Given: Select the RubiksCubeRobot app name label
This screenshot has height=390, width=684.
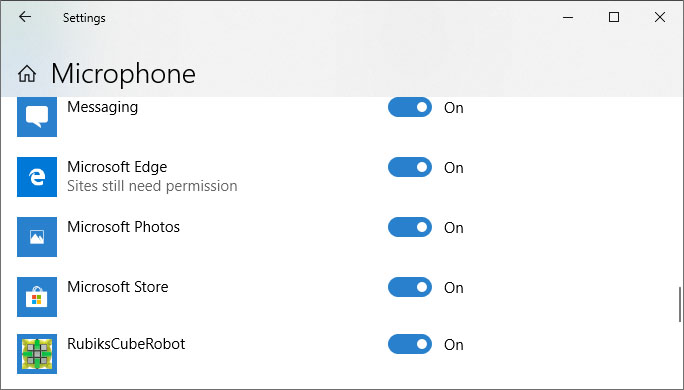Looking at the screenshot, I should click(126, 344).
